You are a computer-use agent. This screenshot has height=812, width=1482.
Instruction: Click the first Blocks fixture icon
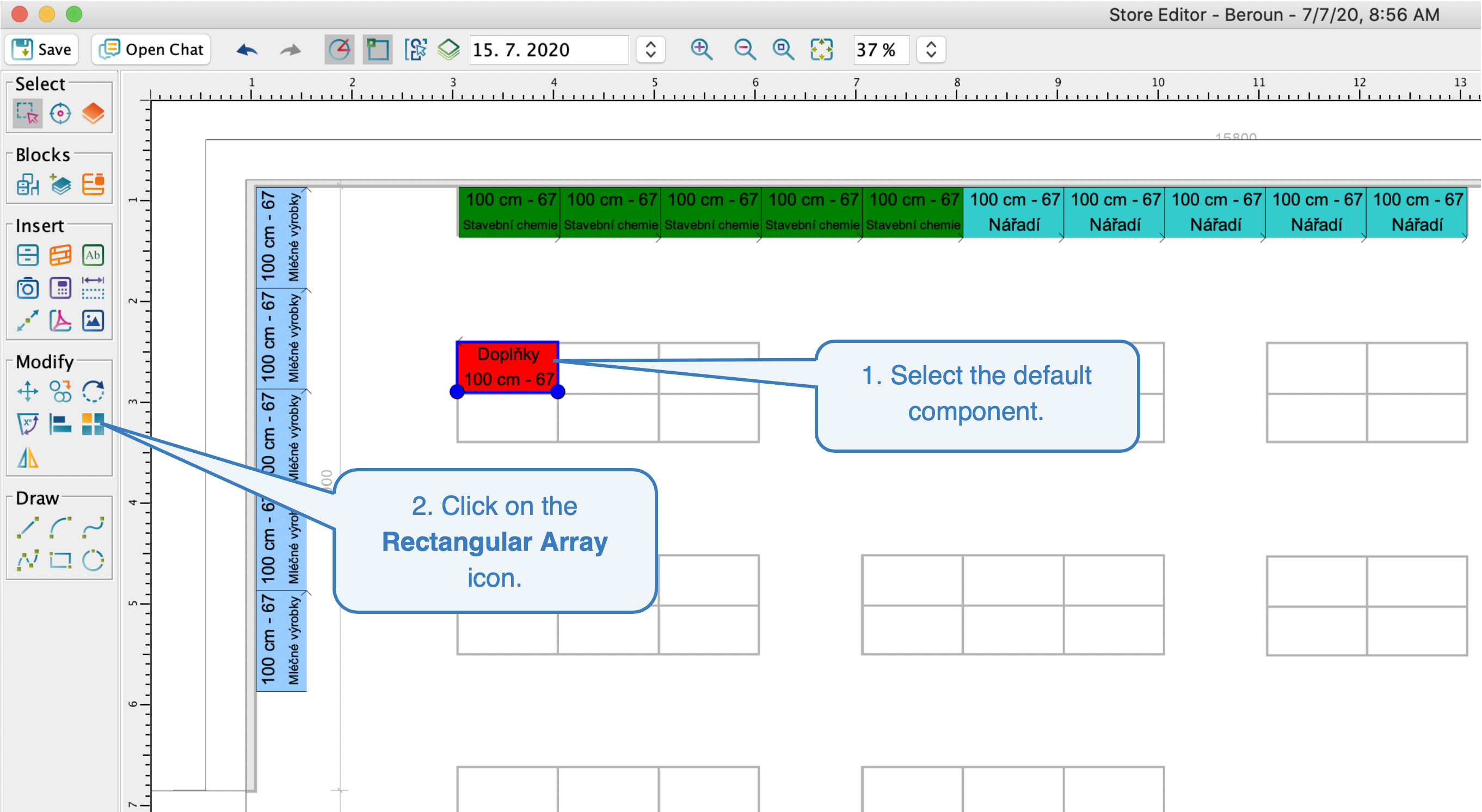click(27, 184)
